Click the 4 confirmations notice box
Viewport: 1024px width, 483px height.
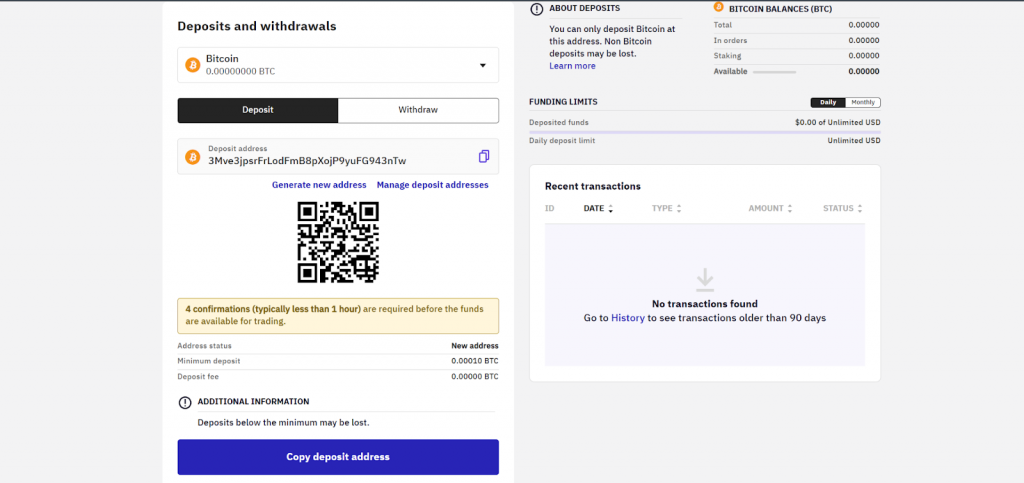[x=338, y=316]
